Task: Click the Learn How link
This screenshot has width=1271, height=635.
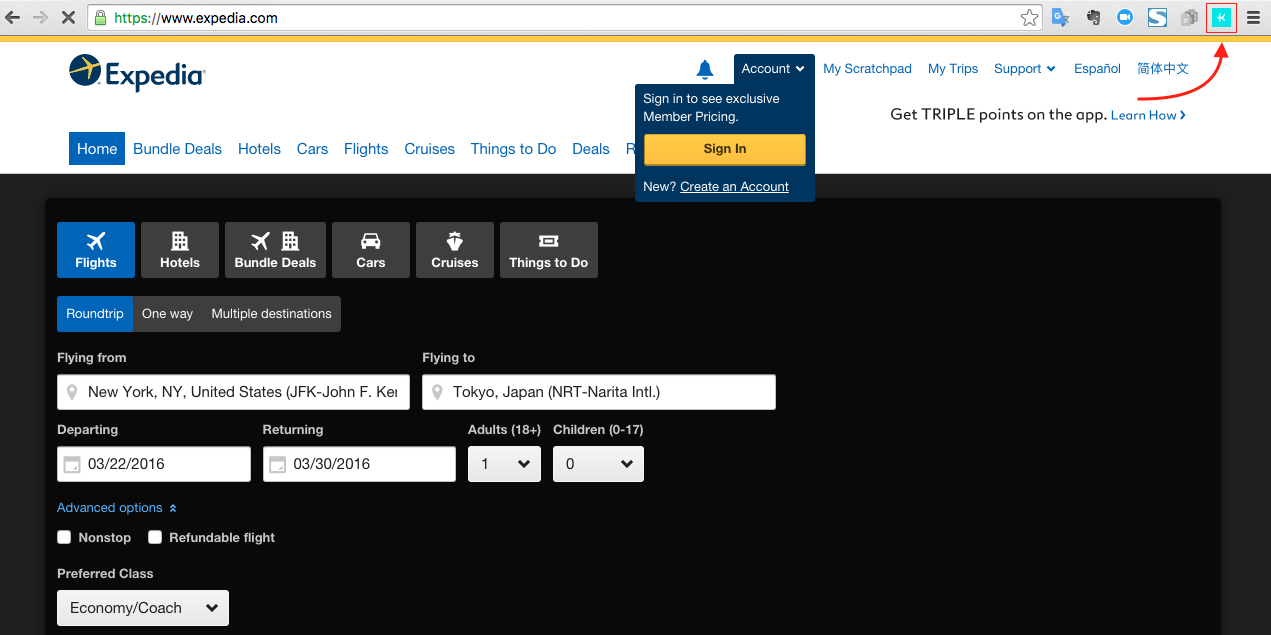Action: coord(1148,115)
